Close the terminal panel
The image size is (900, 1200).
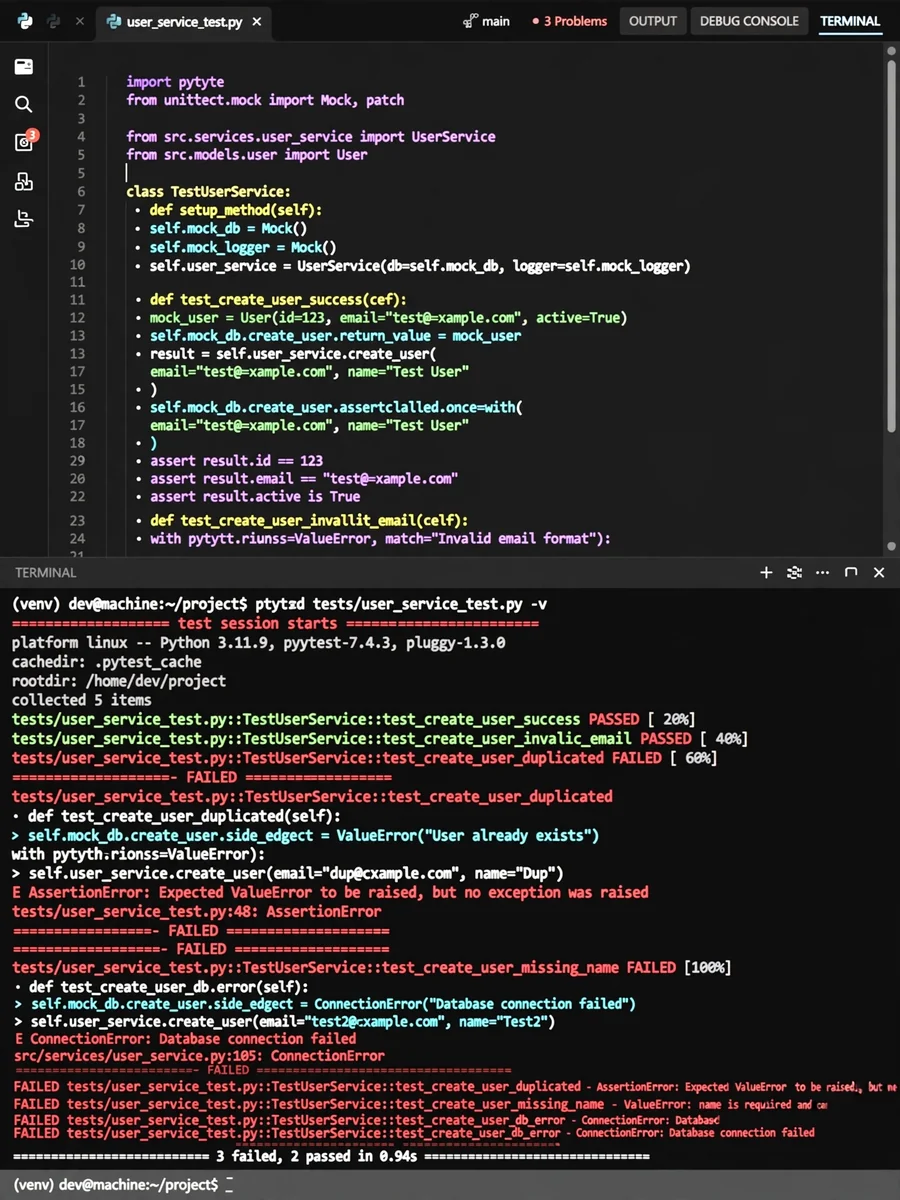(x=879, y=573)
